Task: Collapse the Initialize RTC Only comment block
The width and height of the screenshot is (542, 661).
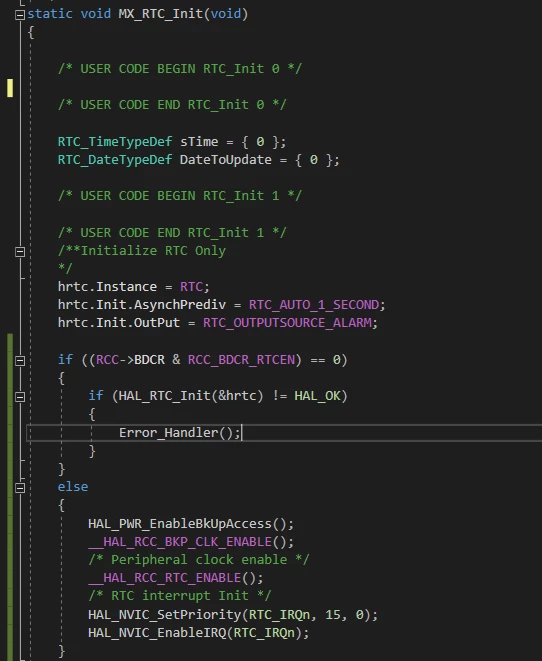Action: pyautogui.click(x=20, y=252)
